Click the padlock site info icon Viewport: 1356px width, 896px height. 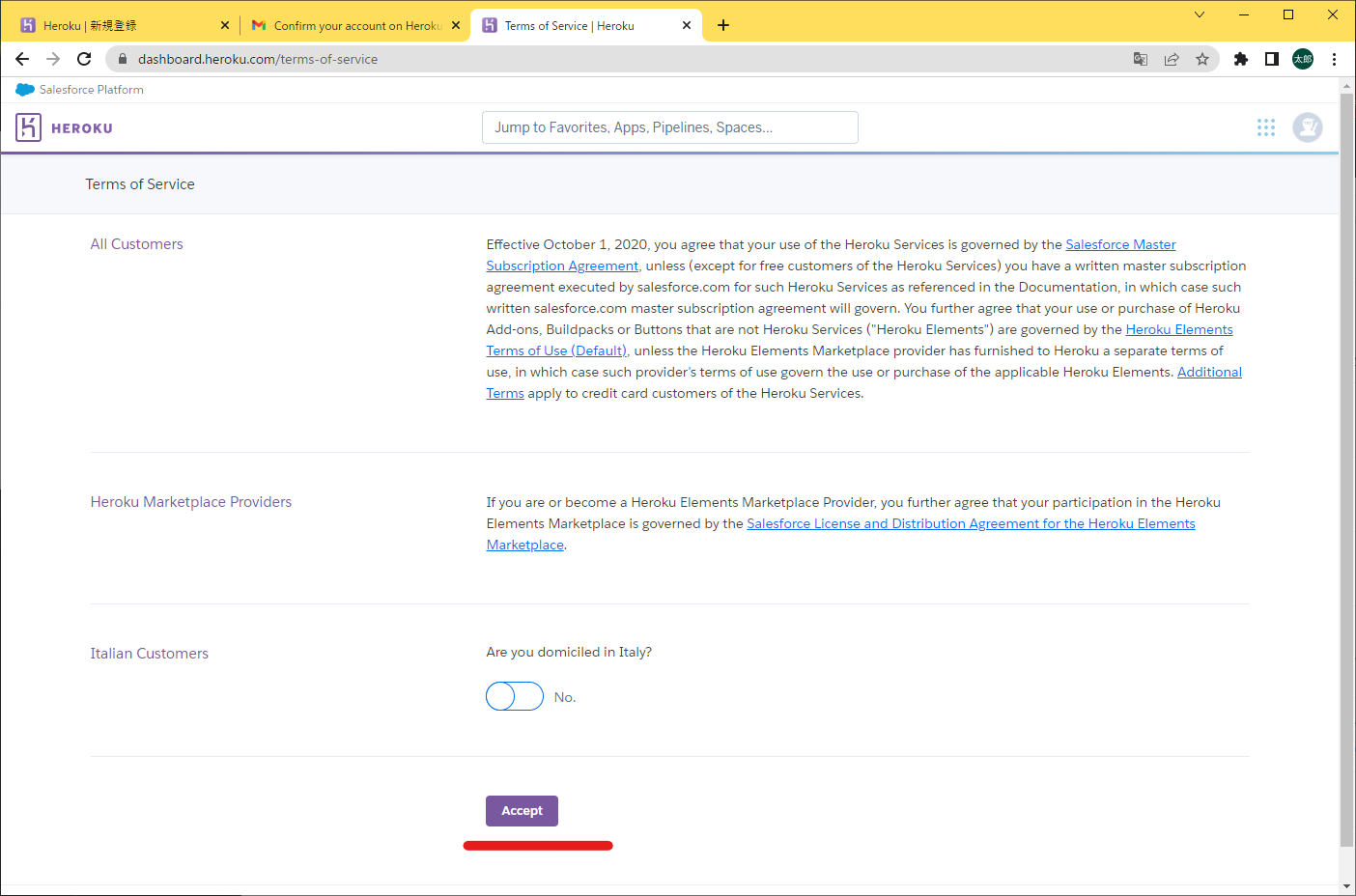point(123,59)
